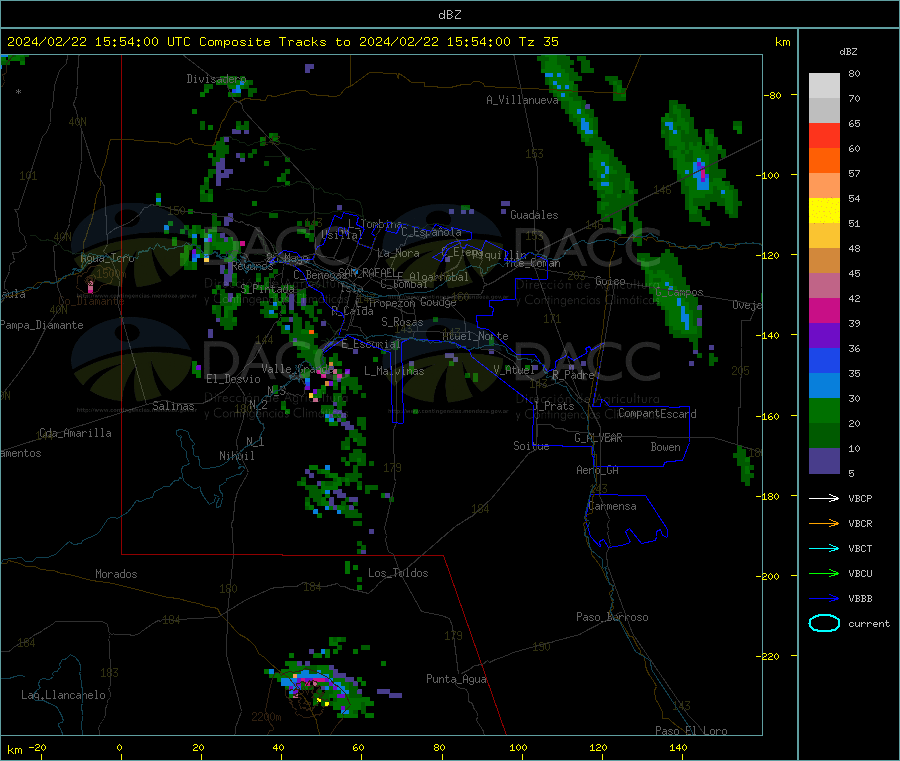The width and height of the screenshot is (900, 761).
Task: Click the 'Morados' map label
Action: pyautogui.click(x=116, y=574)
